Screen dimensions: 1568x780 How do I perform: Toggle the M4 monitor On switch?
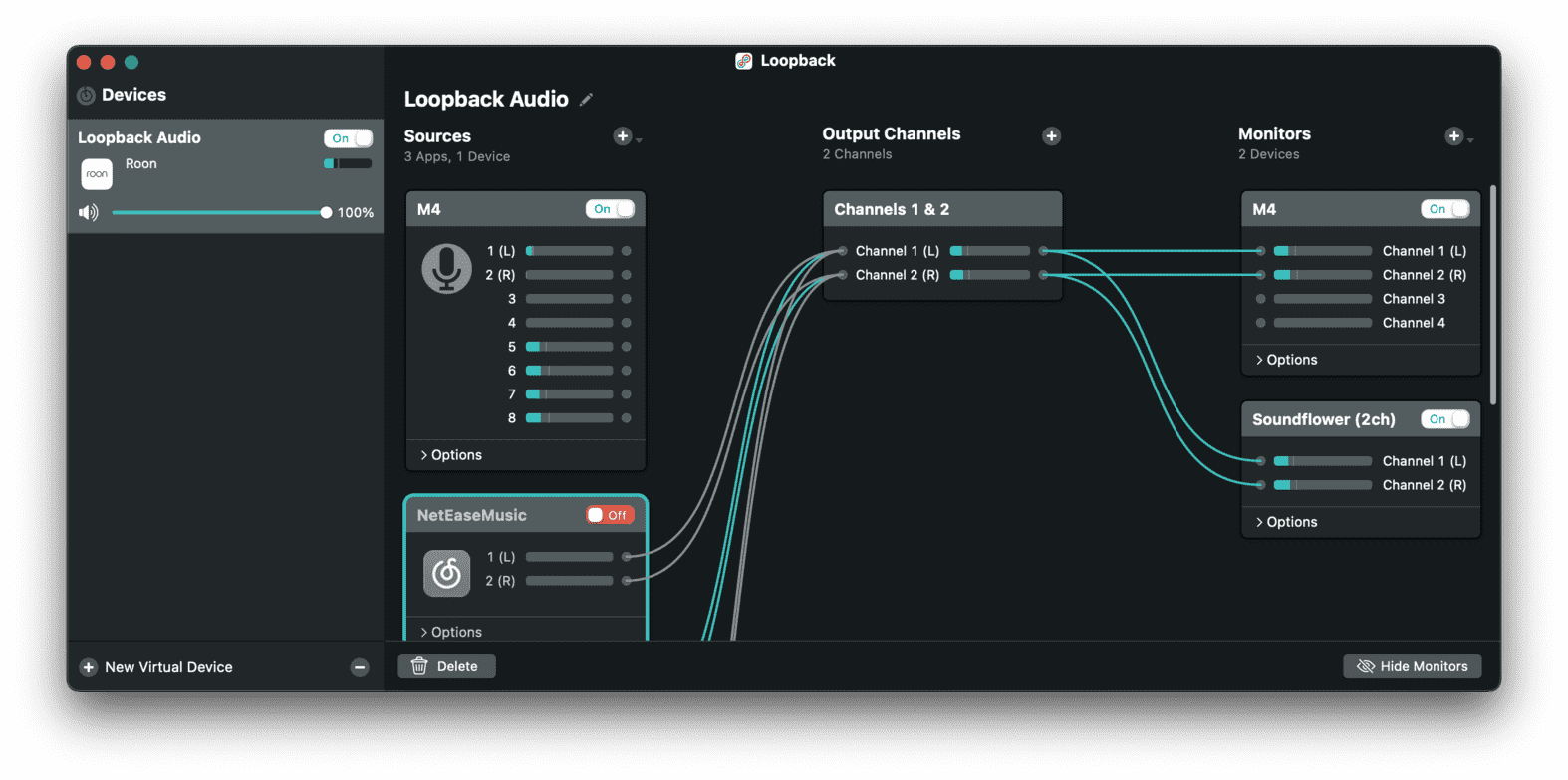tap(1444, 209)
